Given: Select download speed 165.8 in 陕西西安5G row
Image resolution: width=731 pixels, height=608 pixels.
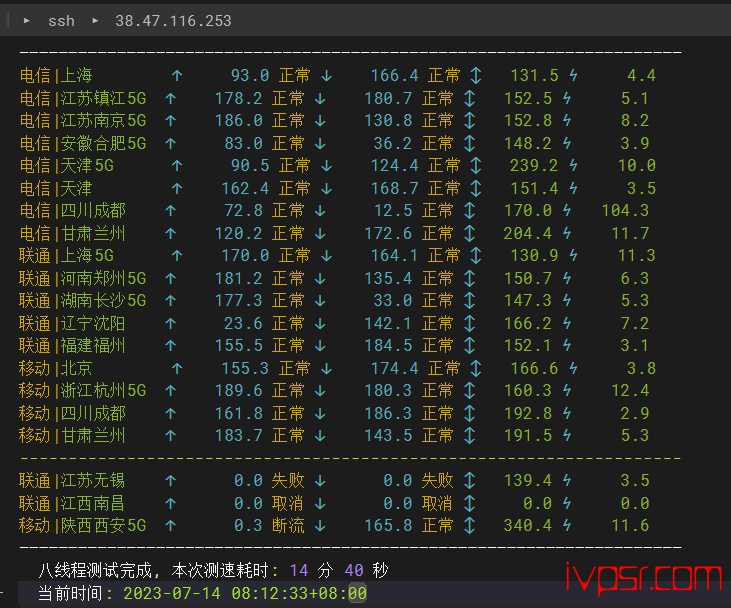Looking at the screenshot, I should (x=388, y=525).
